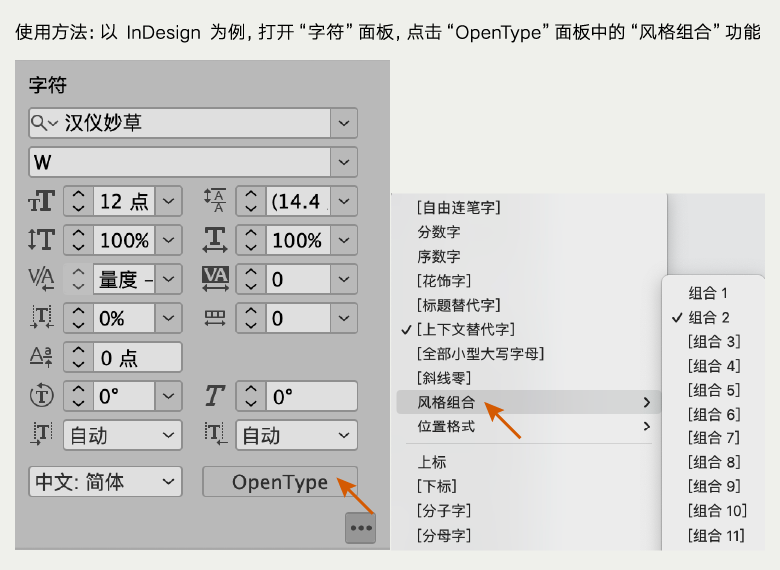780x570 pixels.
Task: Toggle [自由连笔字] menu option
Action: tap(459, 207)
